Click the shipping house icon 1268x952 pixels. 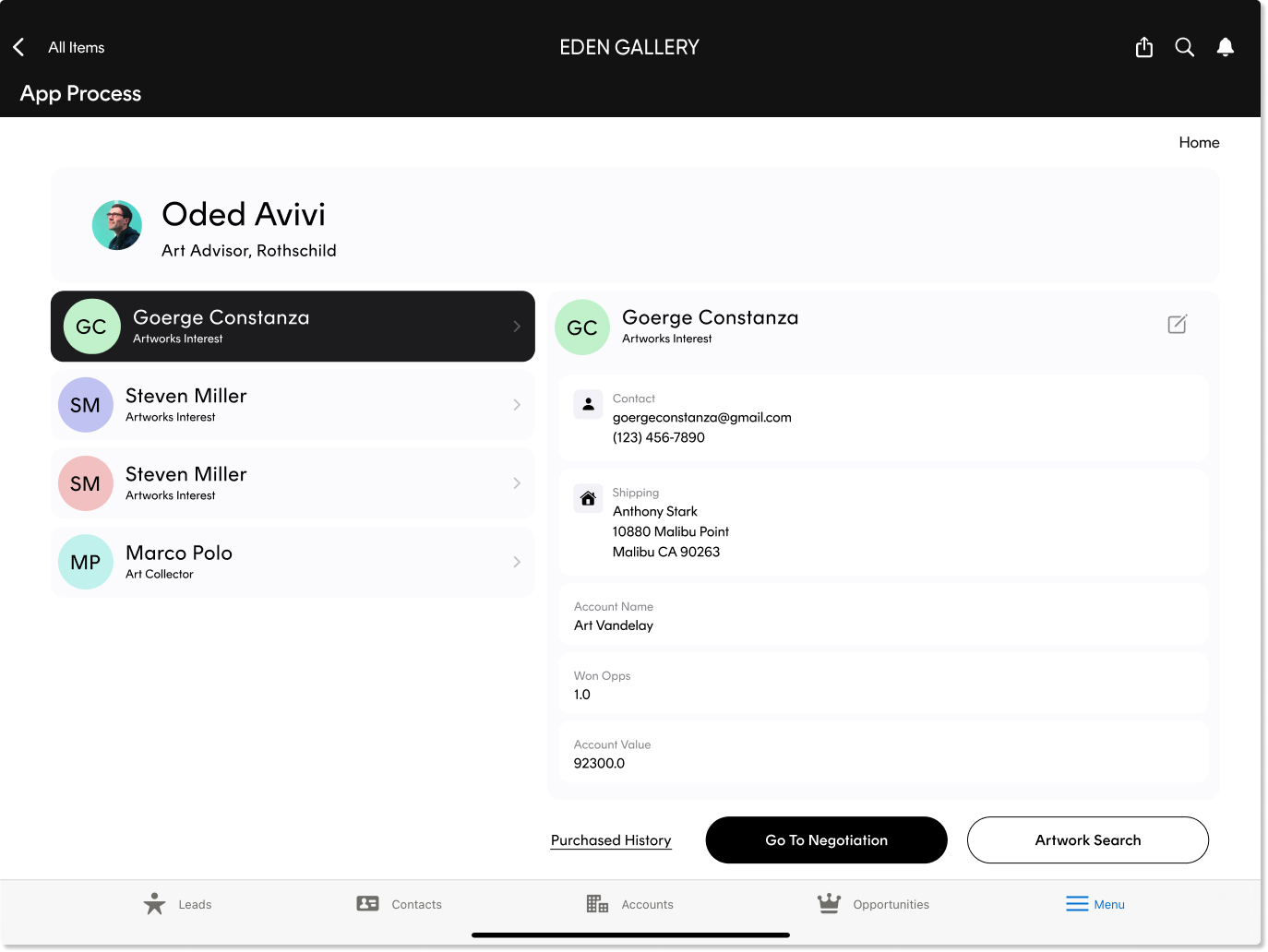(x=588, y=499)
